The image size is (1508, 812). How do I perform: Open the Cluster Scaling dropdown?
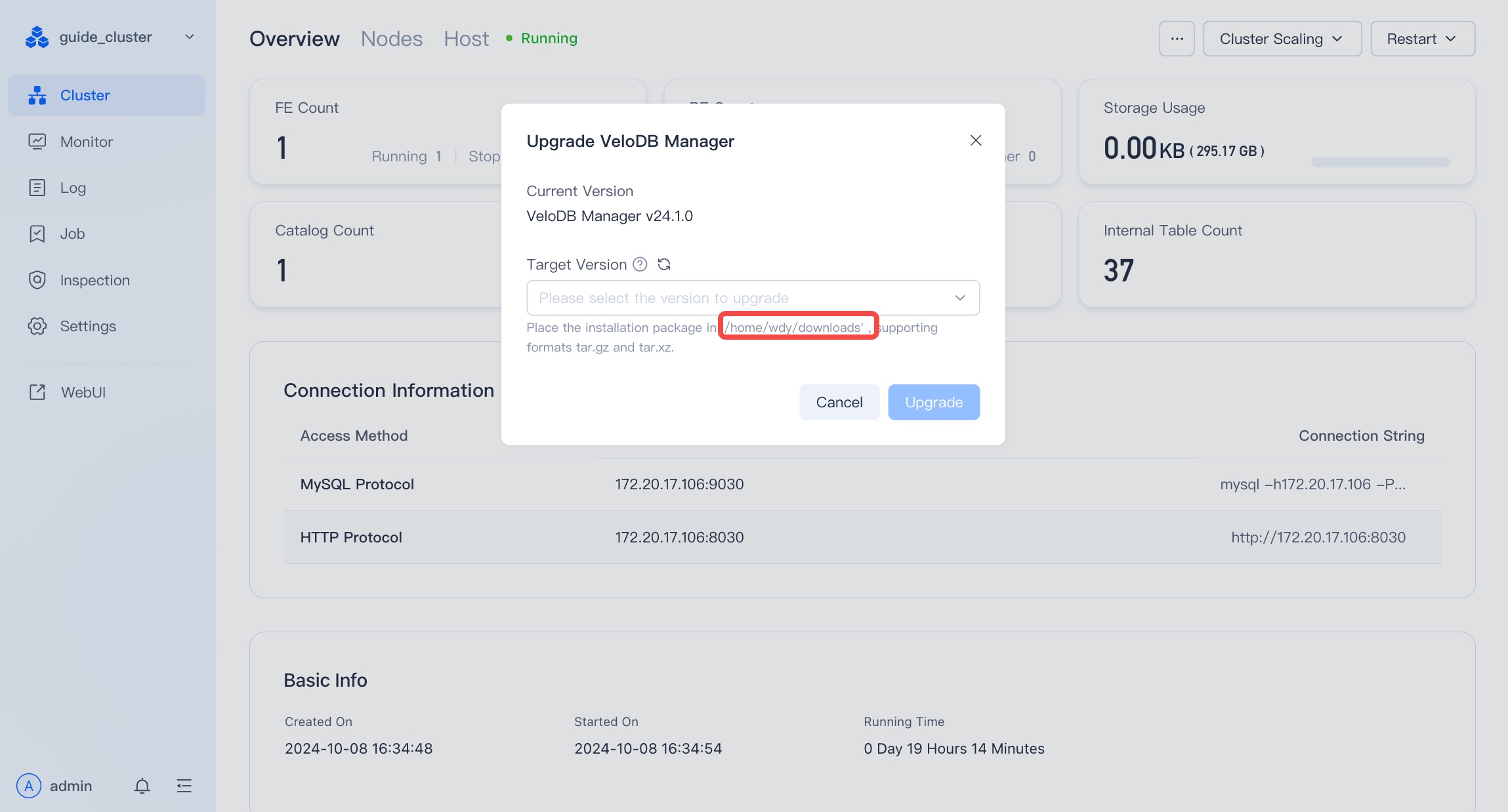pyautogui.click(x=1282, y=39)
